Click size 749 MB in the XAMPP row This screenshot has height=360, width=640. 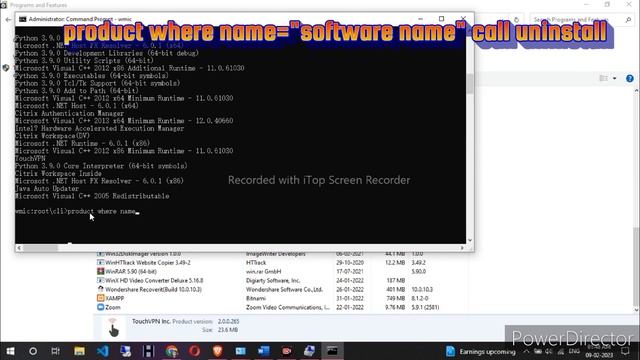pyautogui.click(x=395, y=298)
